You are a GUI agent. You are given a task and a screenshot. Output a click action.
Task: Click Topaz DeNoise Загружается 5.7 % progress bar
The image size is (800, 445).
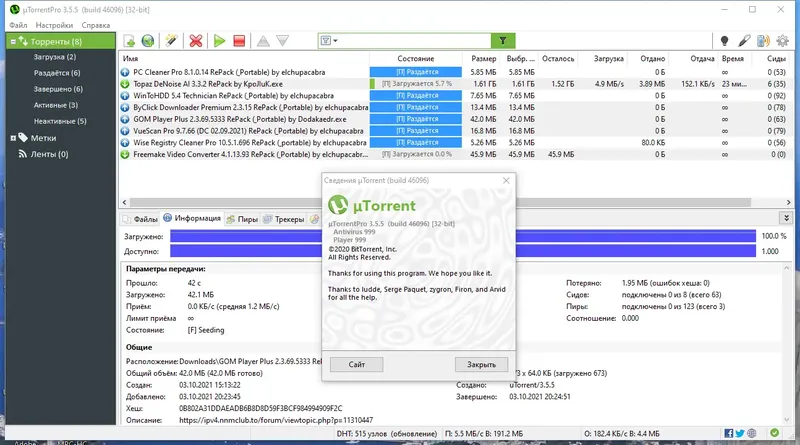pos(416,84)
